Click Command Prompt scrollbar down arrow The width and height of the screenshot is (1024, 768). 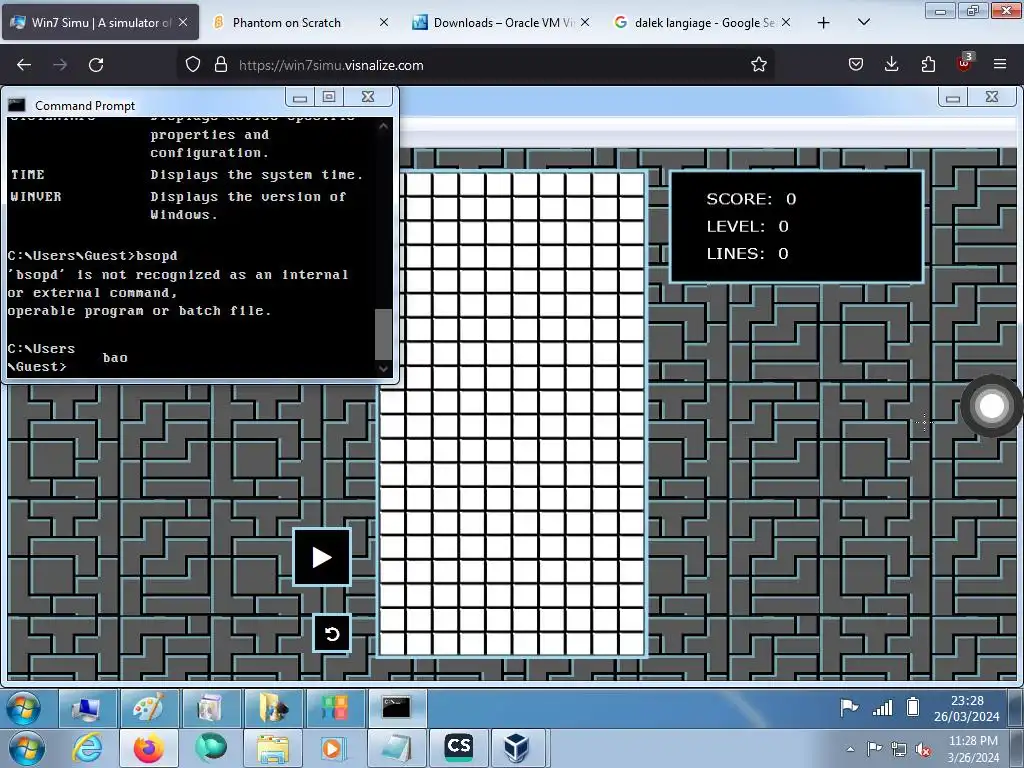click(x=383, y=369)
